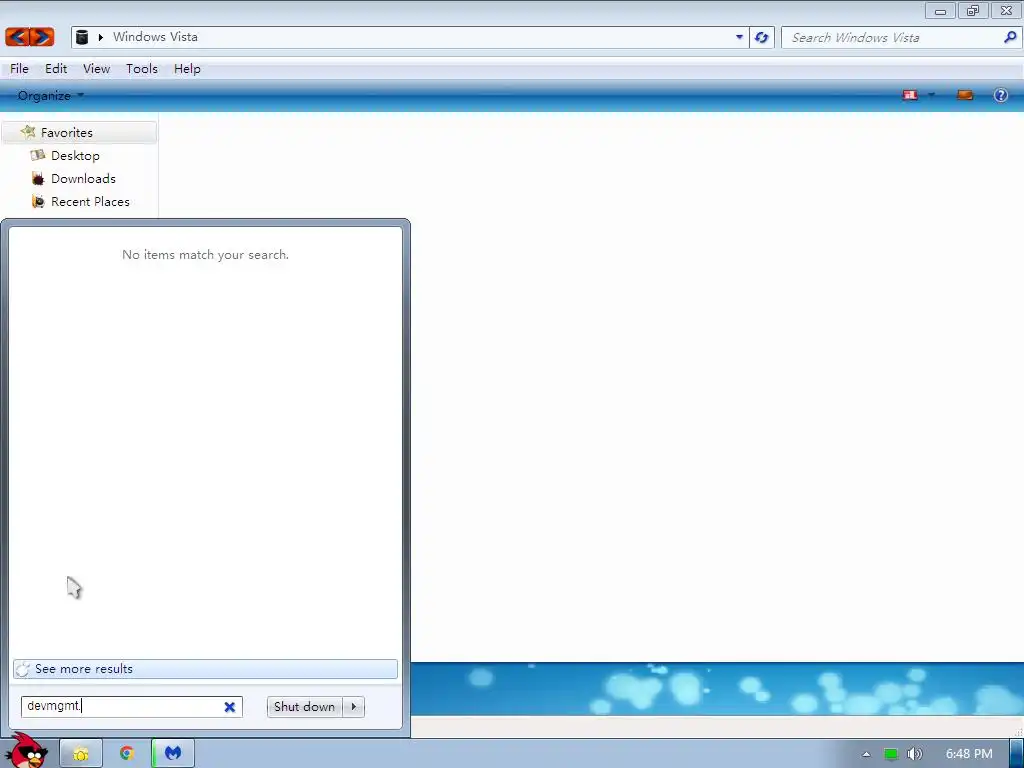Open the volume control tray icon
The width and height of the screenshot is (1024, 768).
(914, 754)
